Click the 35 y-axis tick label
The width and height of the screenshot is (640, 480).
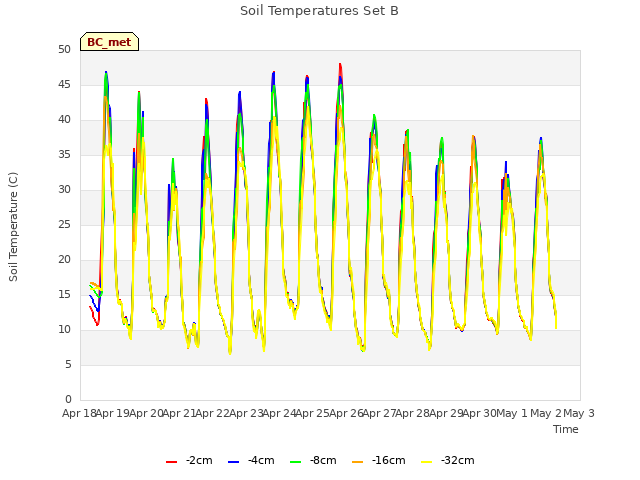tap(64, 155)
